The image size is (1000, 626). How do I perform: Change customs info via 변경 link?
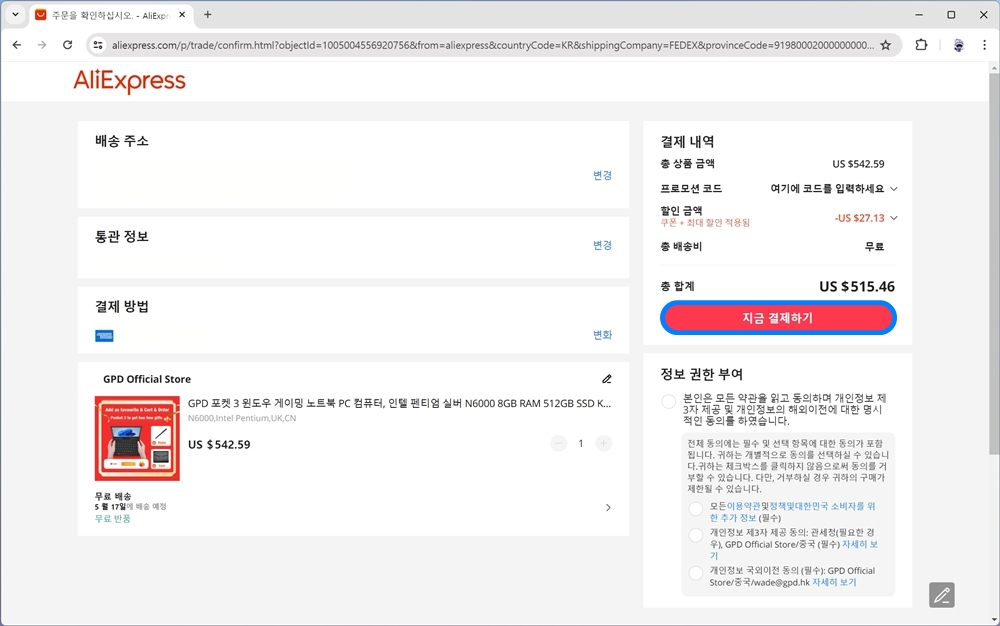pos(602,245)
